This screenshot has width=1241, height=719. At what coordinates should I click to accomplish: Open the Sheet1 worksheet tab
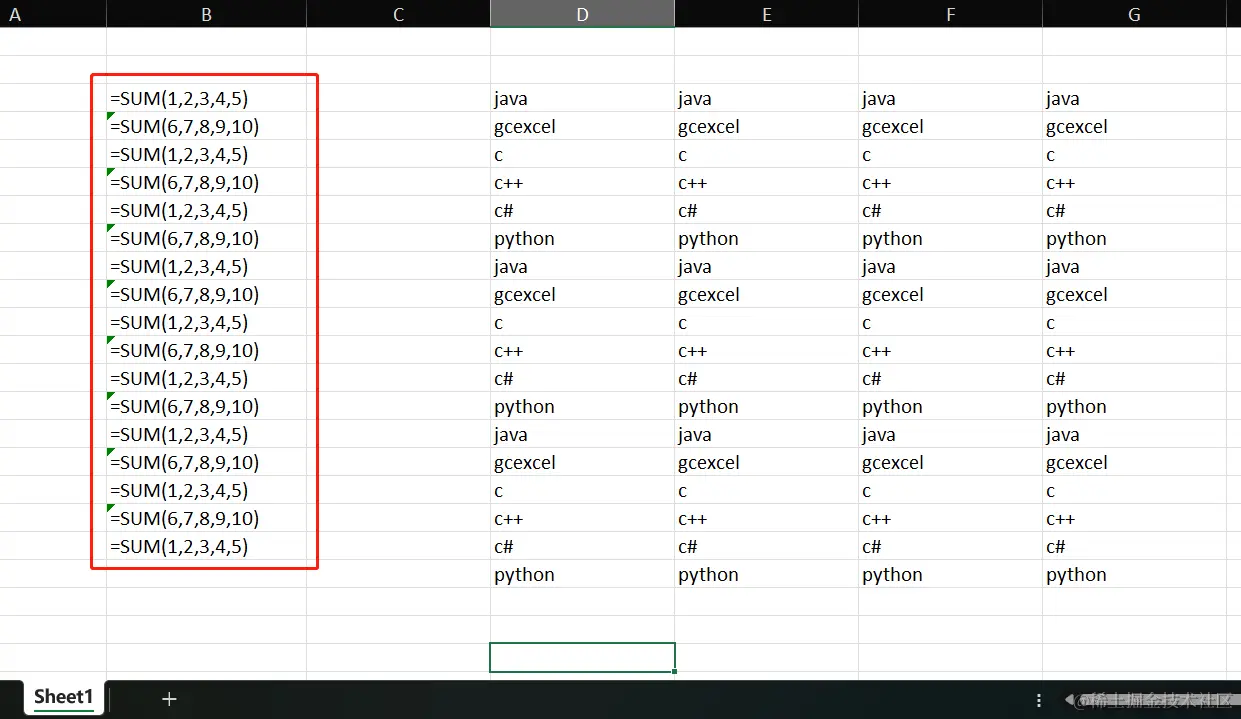point(64,697)
